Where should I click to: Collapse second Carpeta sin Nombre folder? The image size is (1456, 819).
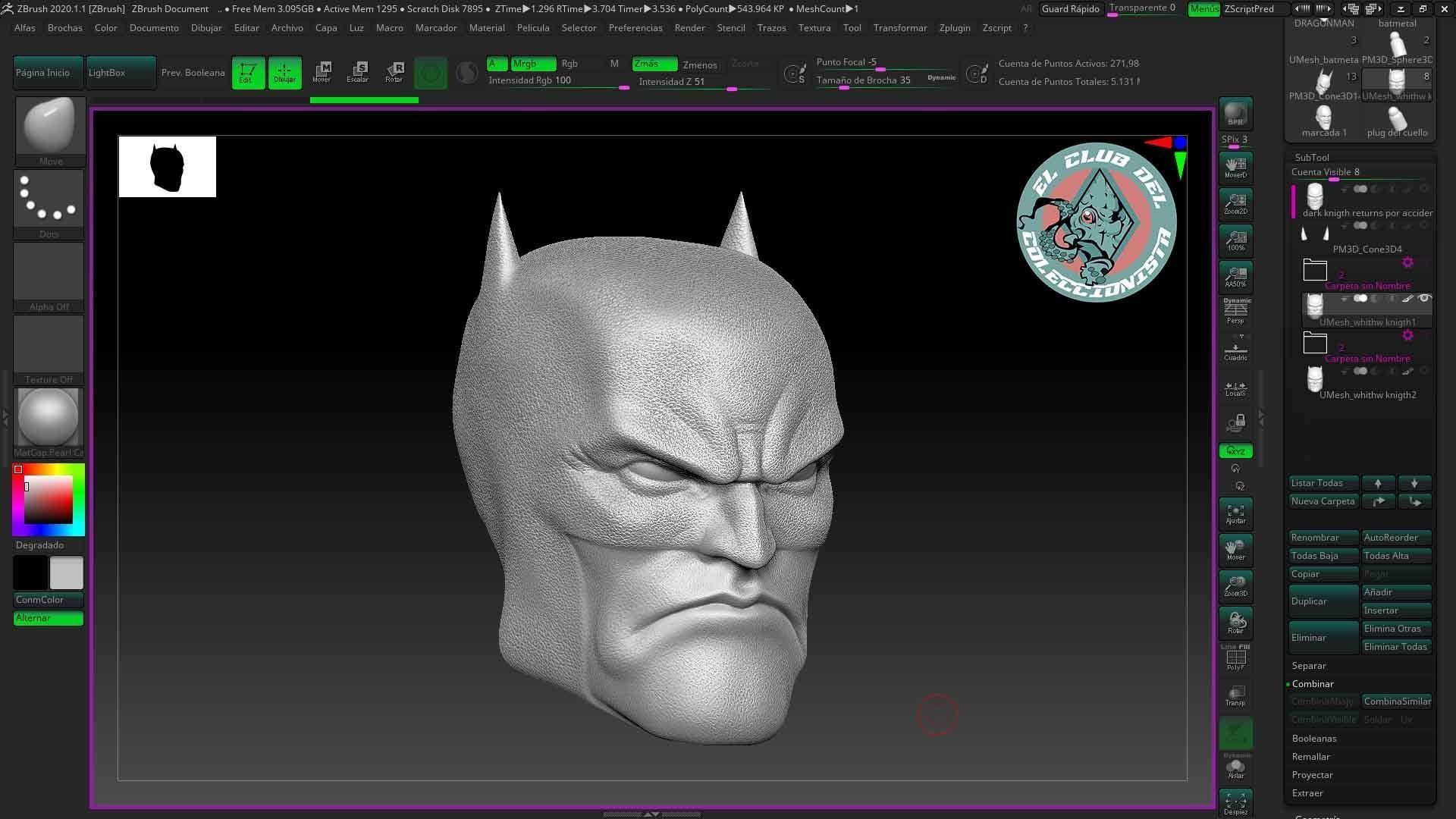tap(1315, 343)
